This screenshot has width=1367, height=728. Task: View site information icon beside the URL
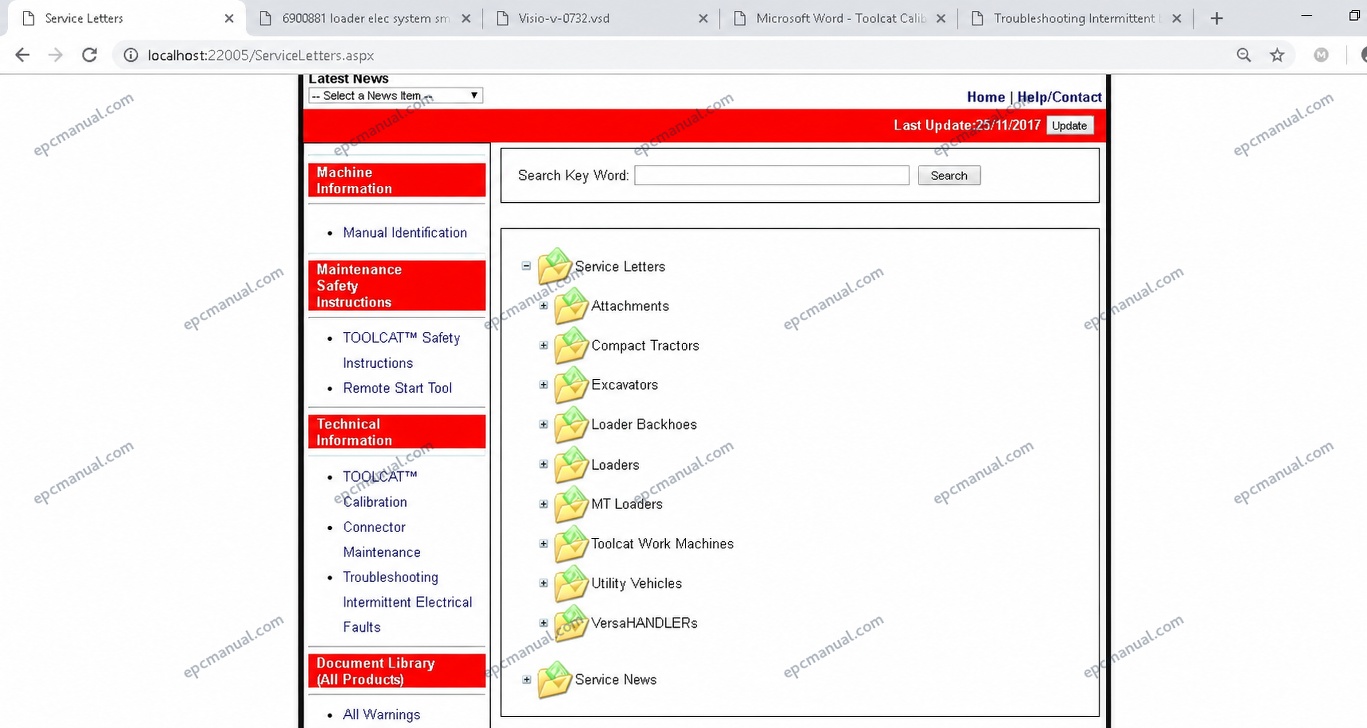(130, 55)
